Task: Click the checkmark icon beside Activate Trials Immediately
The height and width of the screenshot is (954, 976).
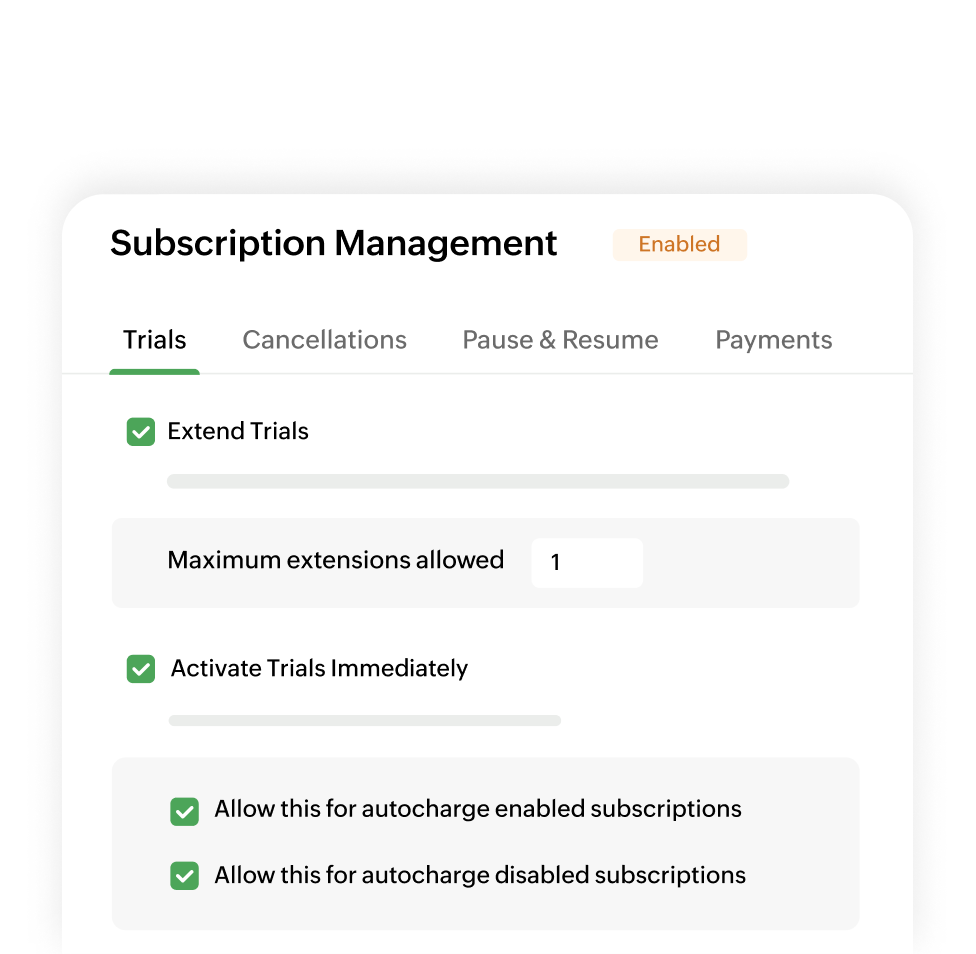Action: pyautogui.click(x=141, y=668)
